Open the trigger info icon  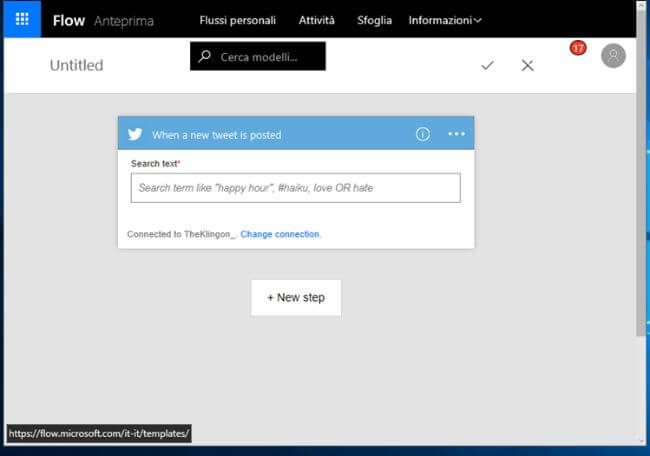click(422, 134)
